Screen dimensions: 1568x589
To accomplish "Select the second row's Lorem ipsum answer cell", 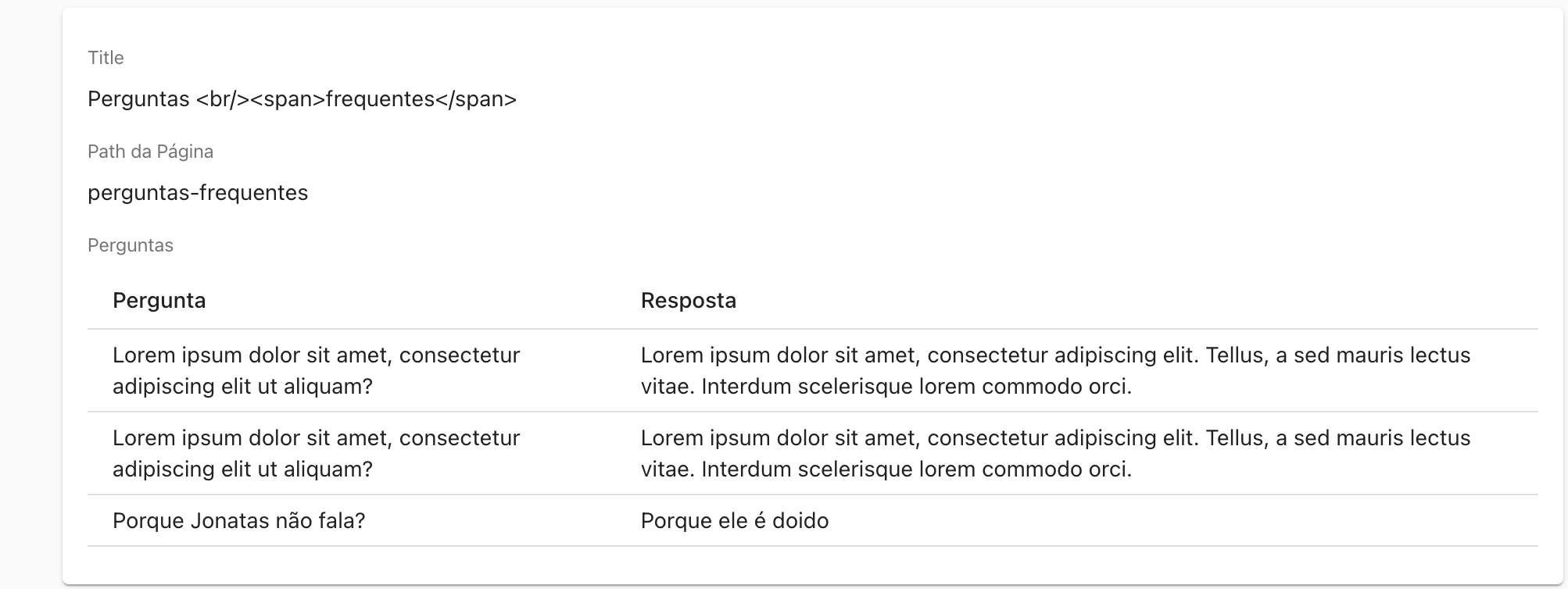I will (x=1056, y=453).
